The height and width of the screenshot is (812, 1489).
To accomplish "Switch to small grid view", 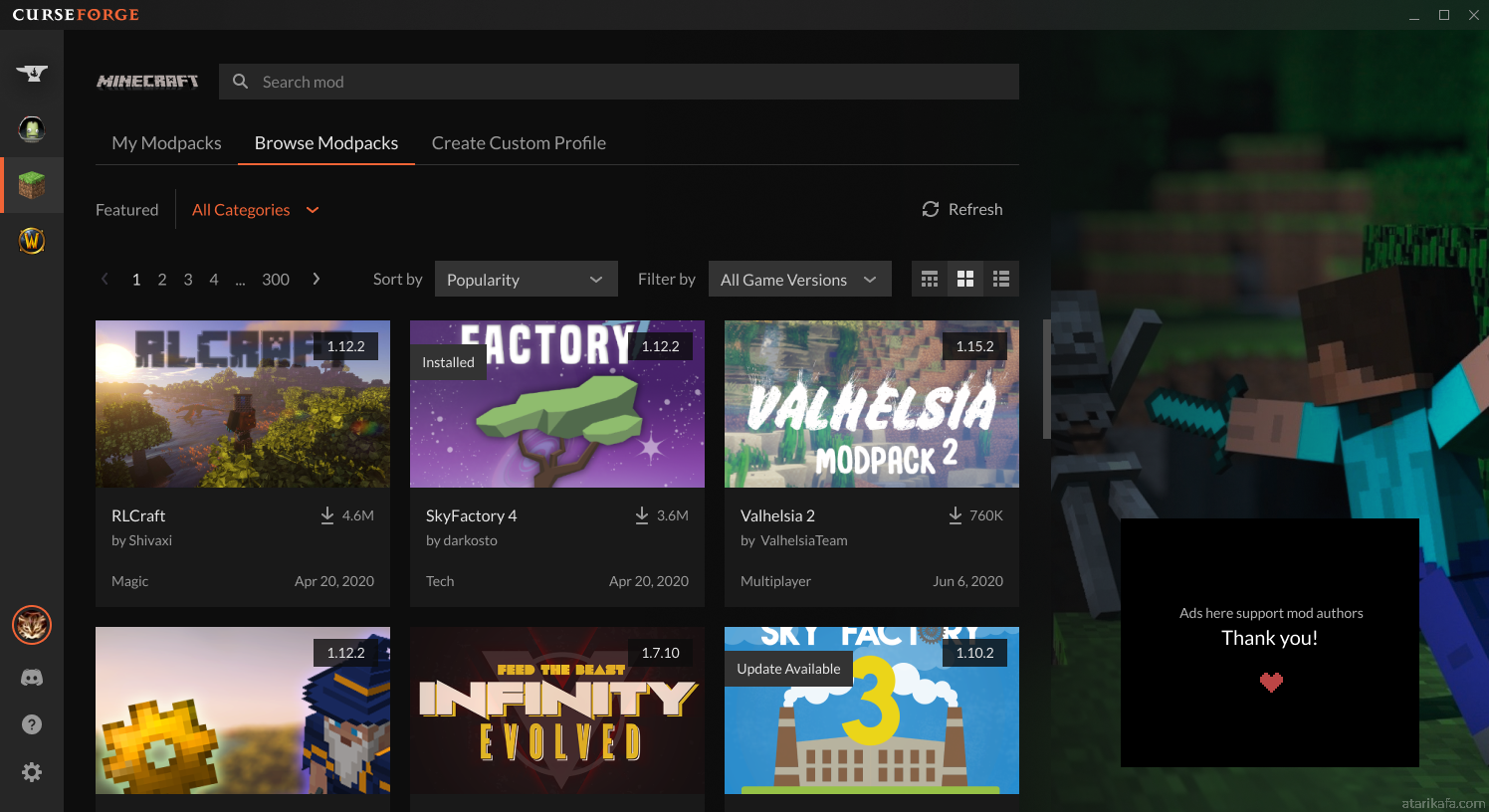I will click(930, 280).
